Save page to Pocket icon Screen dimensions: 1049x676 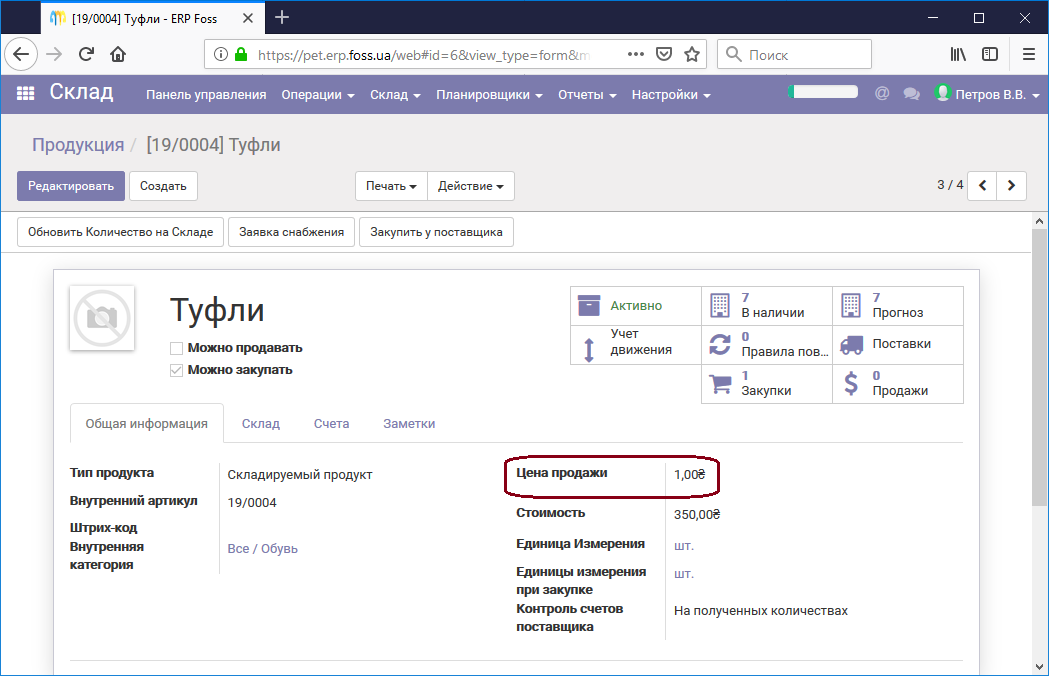pos(664,54)
